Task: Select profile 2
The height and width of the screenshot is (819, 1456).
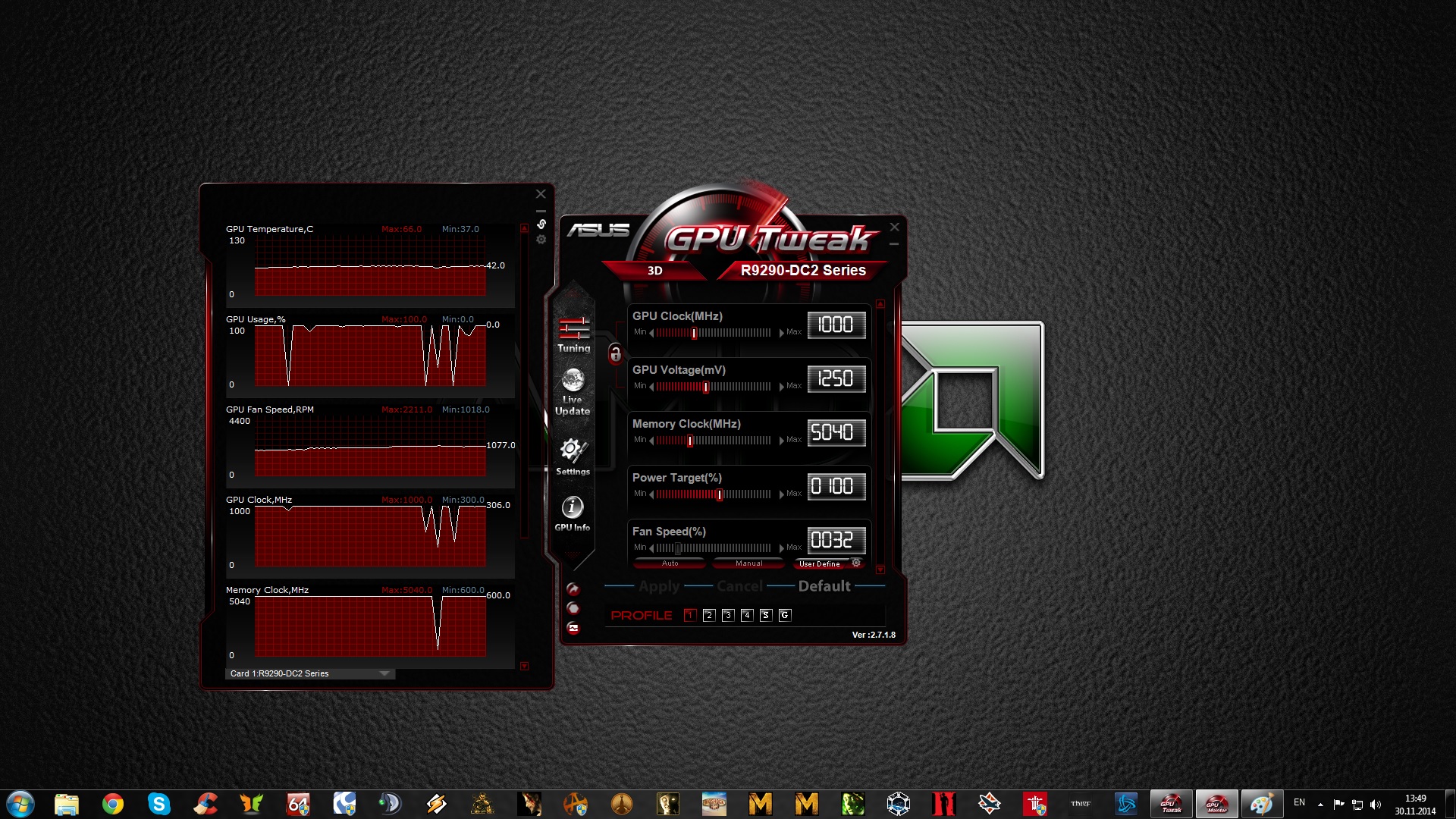Action: click(x=708, y=615)
